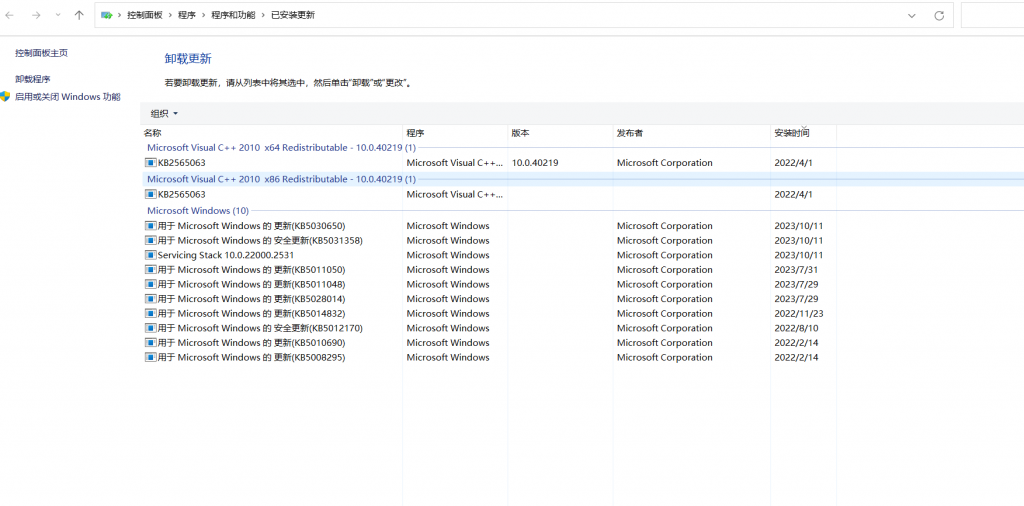Collapse the Visual C++ 2010 x64 group
Viewport: 1024px width, 506px height.
coord(280,148)
